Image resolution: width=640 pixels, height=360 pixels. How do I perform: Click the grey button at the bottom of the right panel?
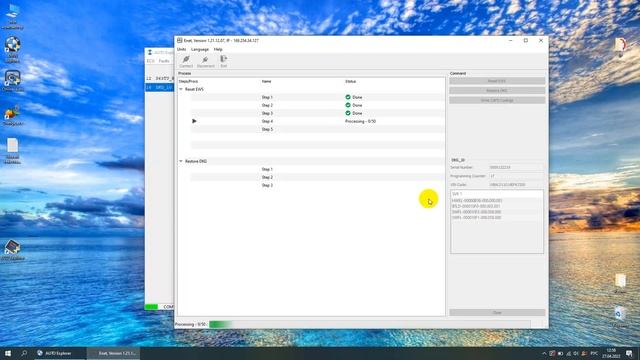pos(497,313)
